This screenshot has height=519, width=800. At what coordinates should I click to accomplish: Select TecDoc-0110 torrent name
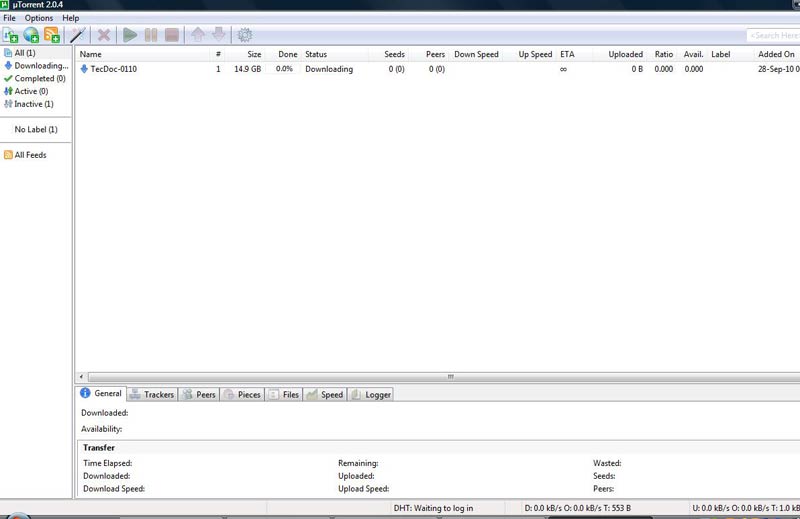(x=113, y=69)
